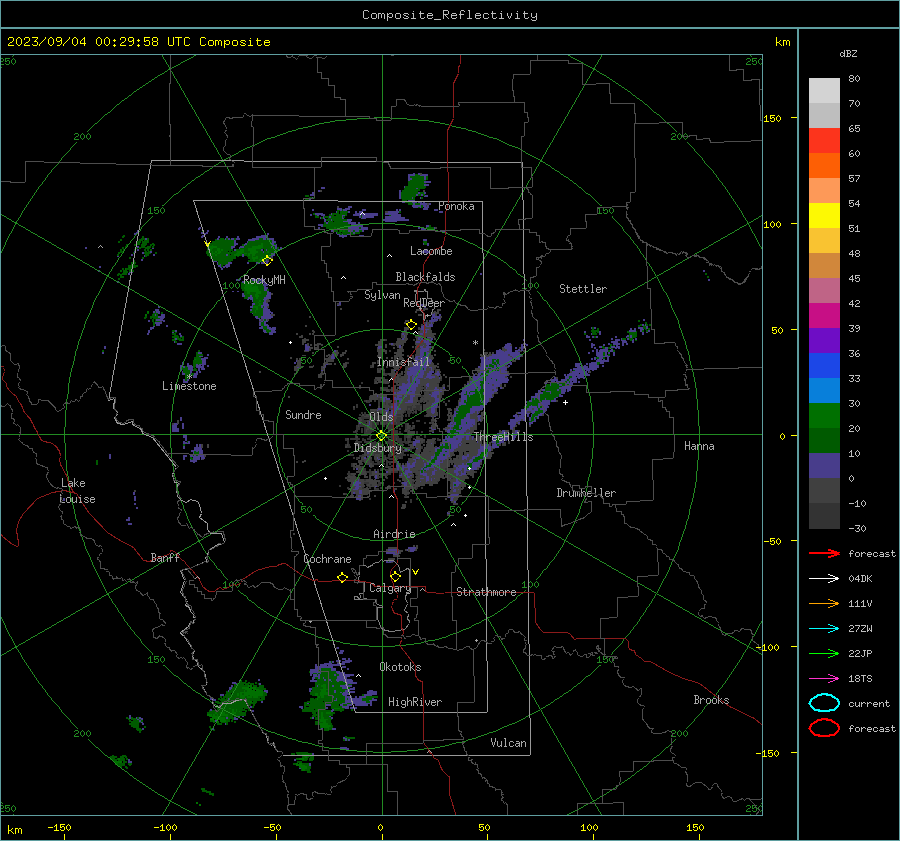Select the white 04DK arrow symbol
This screenshot has width=900, height=841.
coord(824,578)
